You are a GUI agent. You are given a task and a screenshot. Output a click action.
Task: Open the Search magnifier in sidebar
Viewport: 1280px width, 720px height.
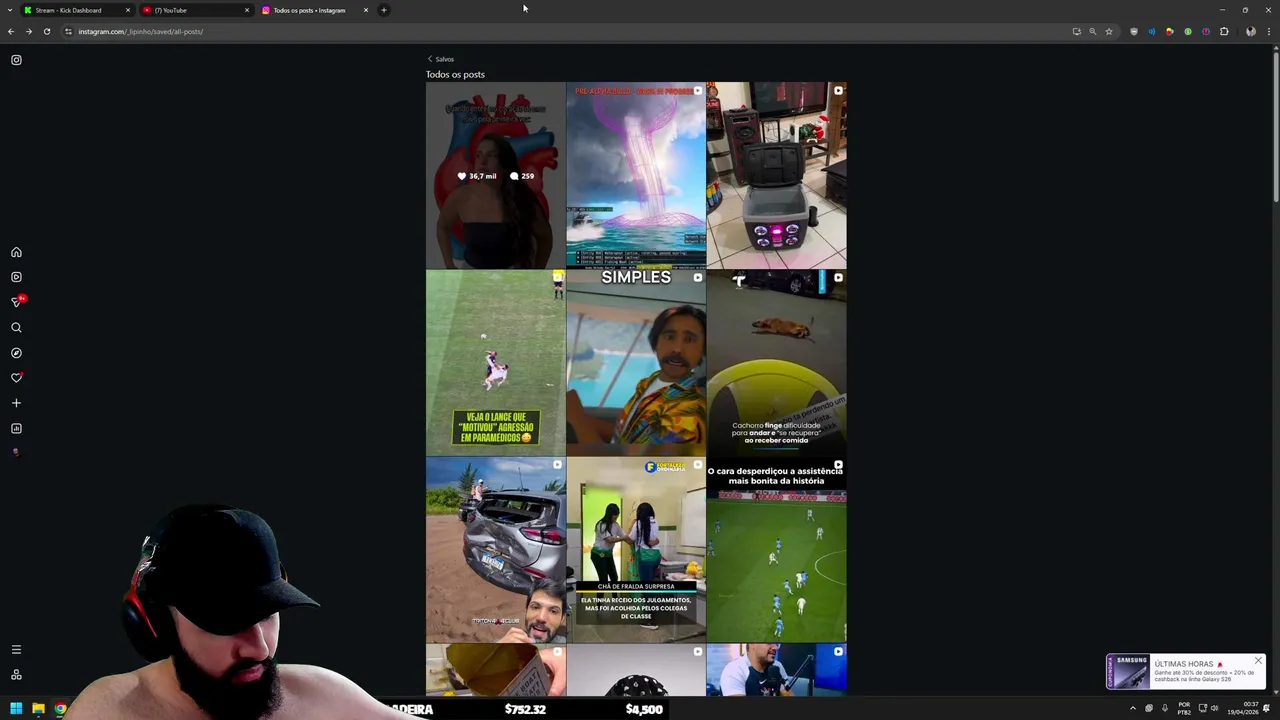pos(16,328)
